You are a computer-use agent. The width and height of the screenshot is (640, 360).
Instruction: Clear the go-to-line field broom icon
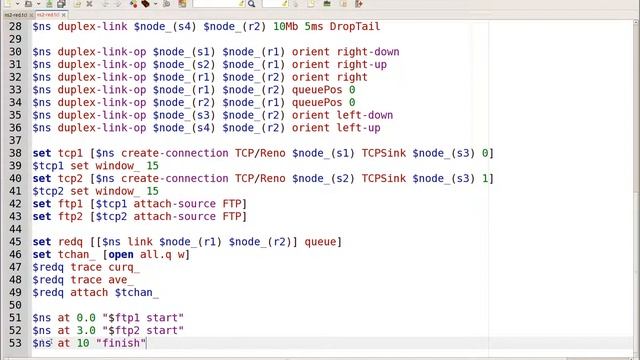(284, 4)
